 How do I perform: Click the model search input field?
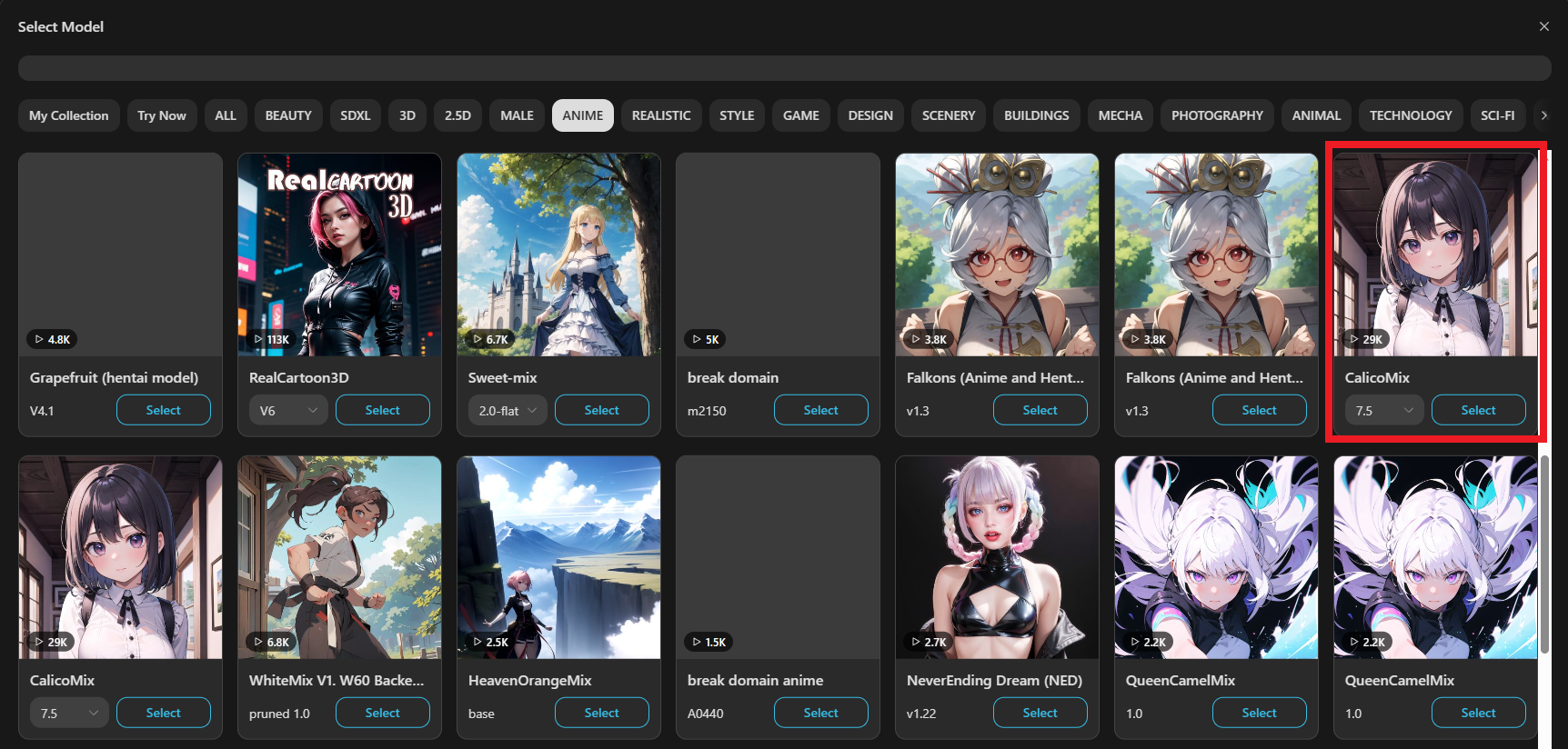click(x=784, y=68)
